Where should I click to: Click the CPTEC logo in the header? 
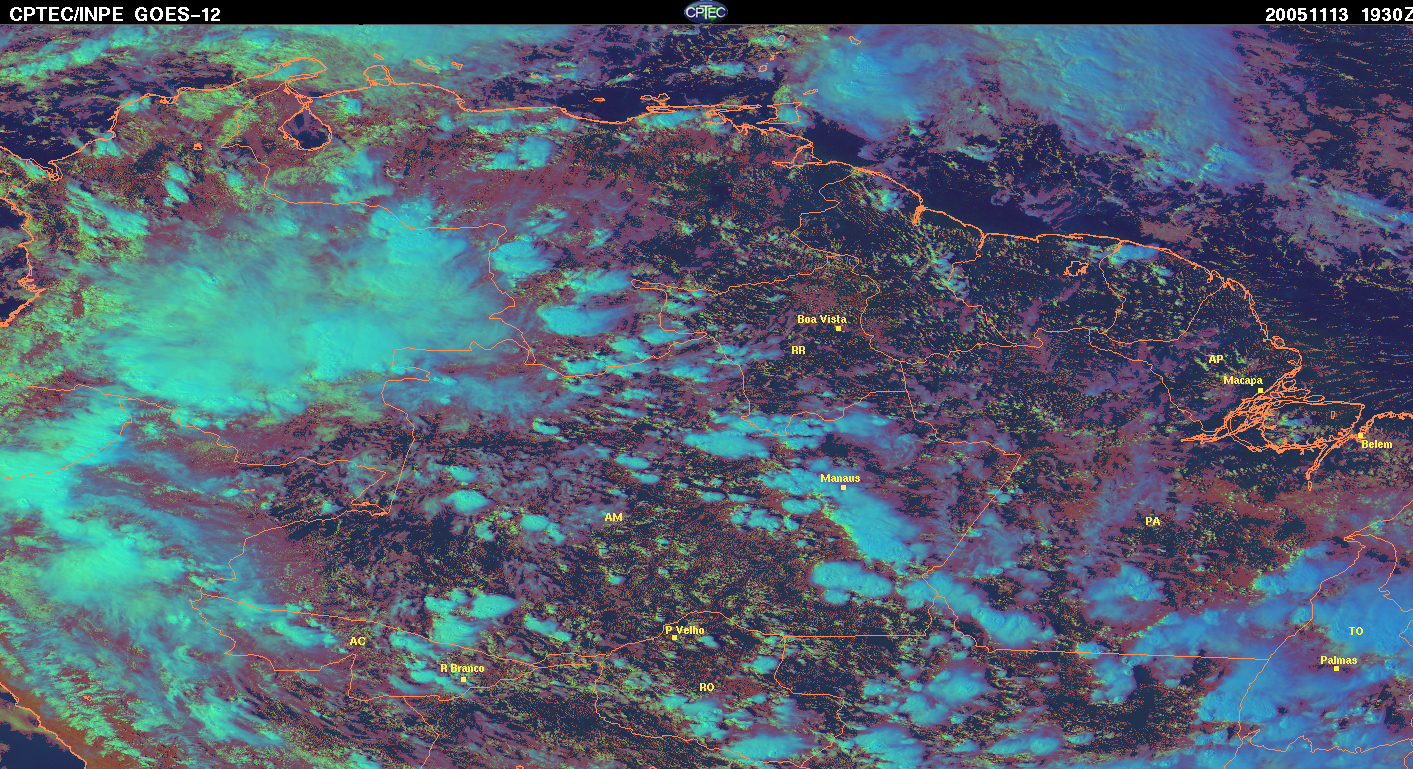click(x=705, y=11)
